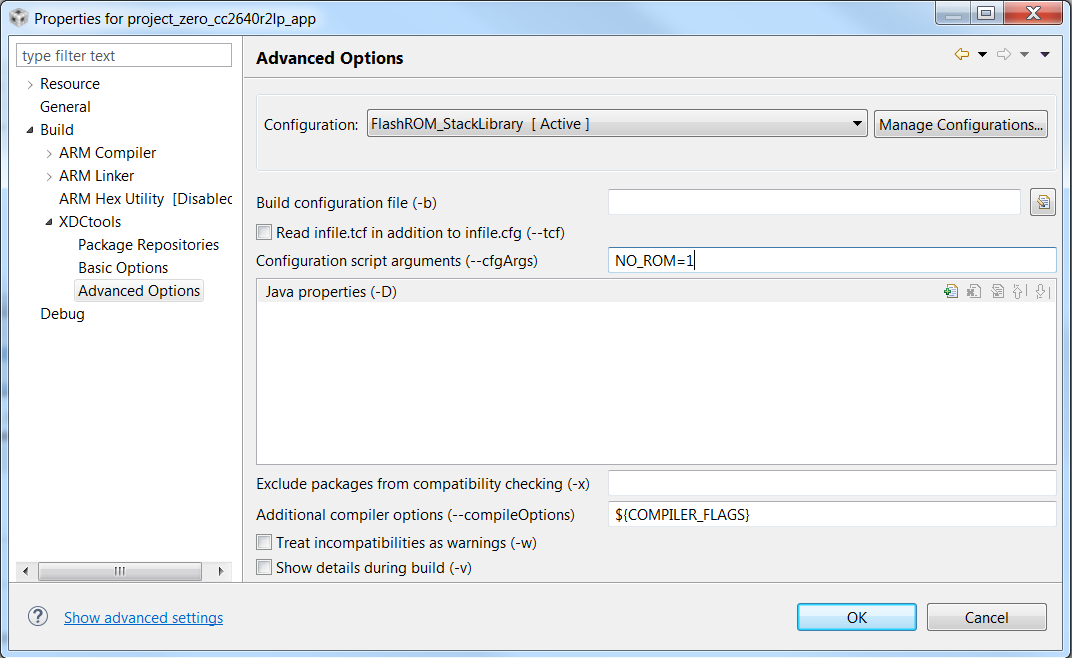Image resolution: width=1072 pixels, height=658 pixels.
Task: Click the Additional compiler options field
Action: (831, 515)
